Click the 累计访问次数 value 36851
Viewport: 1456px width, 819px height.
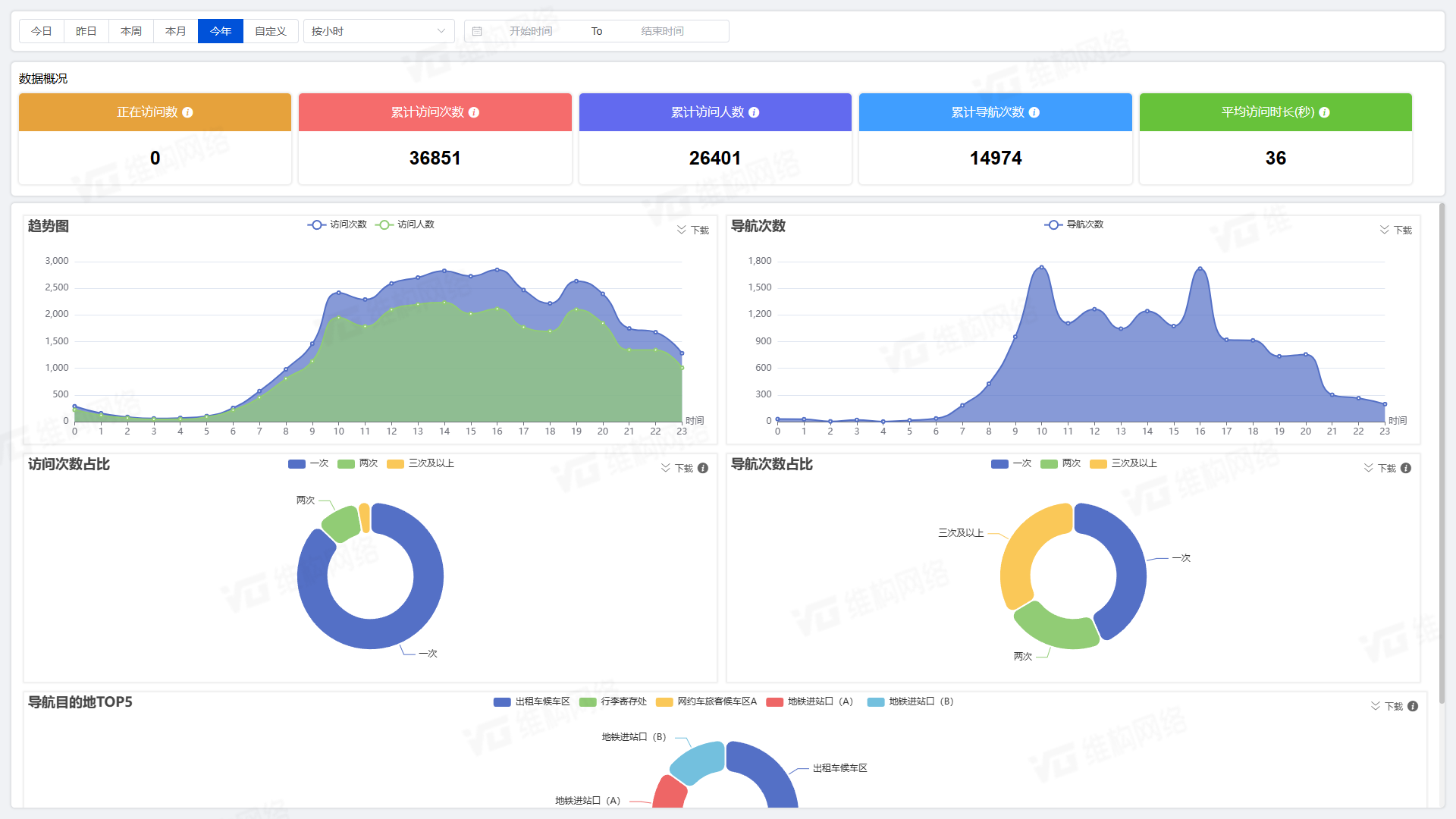[435, 158]
